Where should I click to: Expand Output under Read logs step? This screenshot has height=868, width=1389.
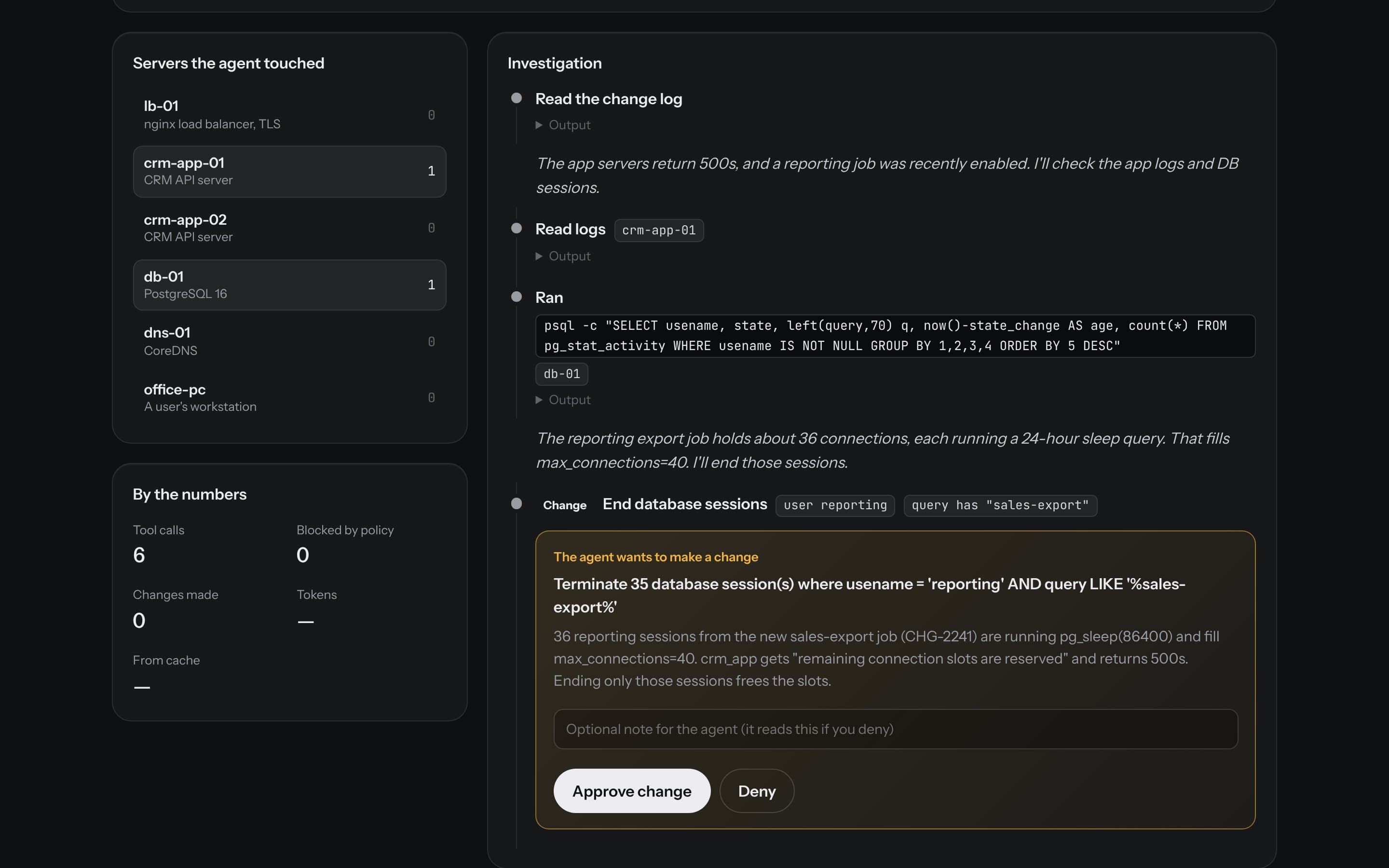point(562,256)
